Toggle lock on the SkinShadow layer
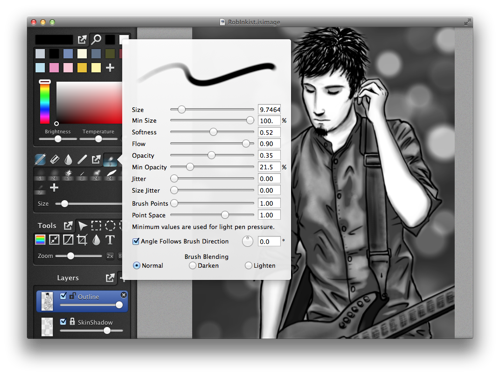 (x=72, y=322)
